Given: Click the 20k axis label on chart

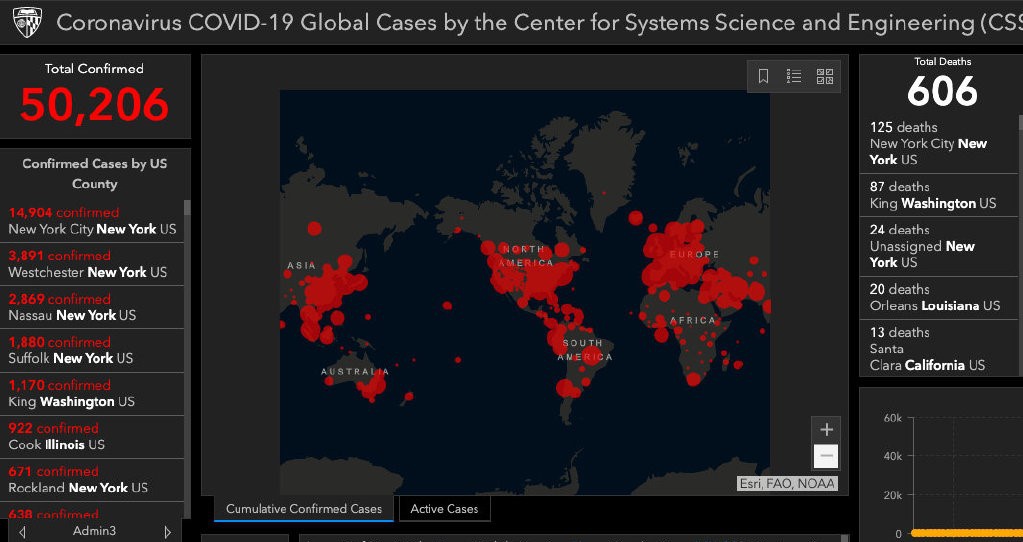Looking at the screenshot, I should [893, 495].
